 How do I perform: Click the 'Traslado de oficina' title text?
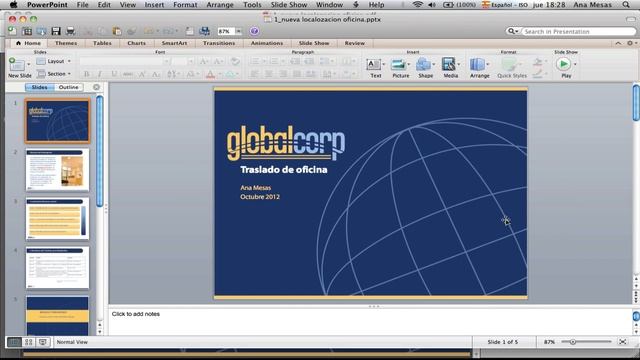point(284,170)
